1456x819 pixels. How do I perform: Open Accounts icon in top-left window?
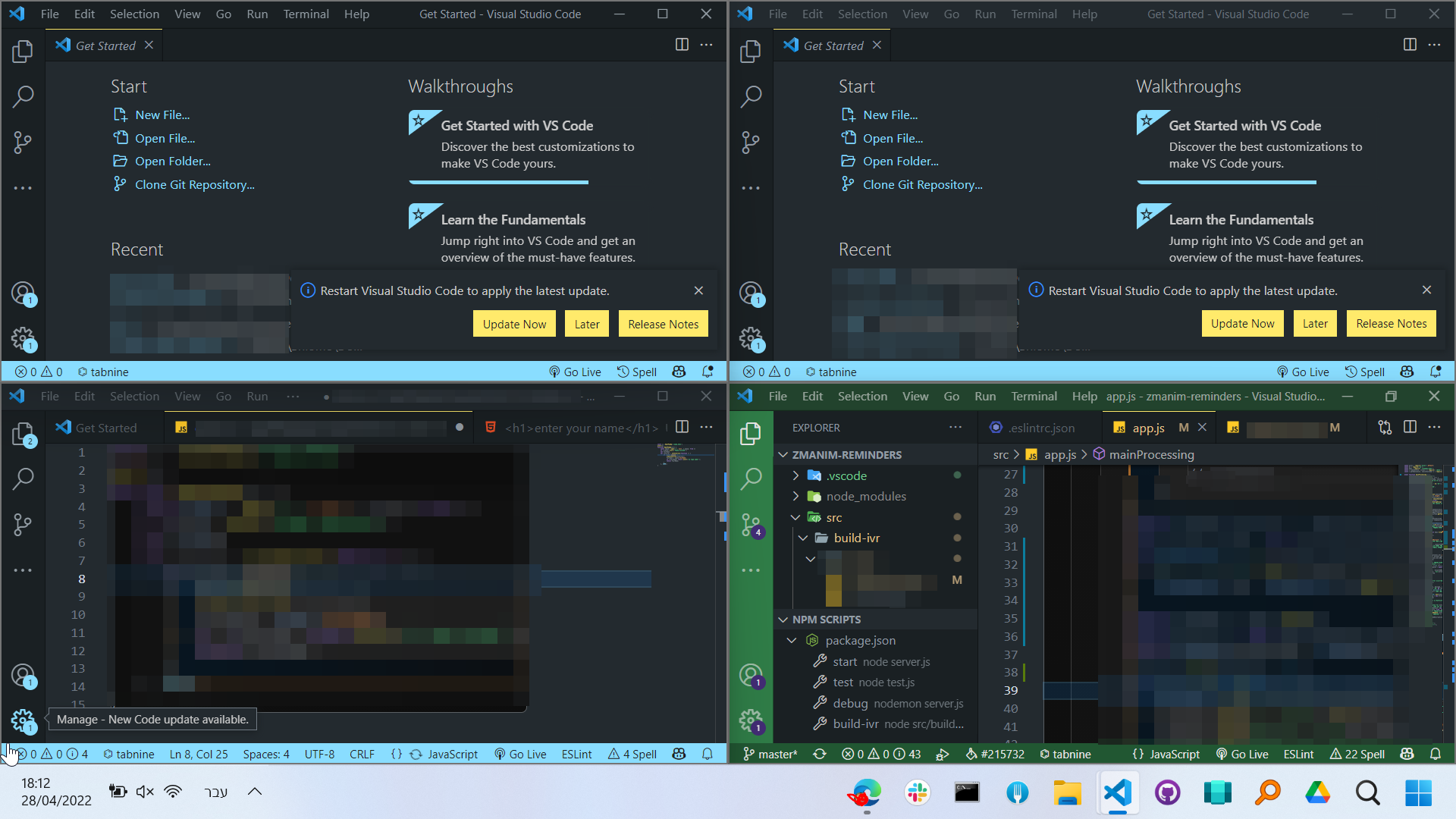click(x=23, y=293)
